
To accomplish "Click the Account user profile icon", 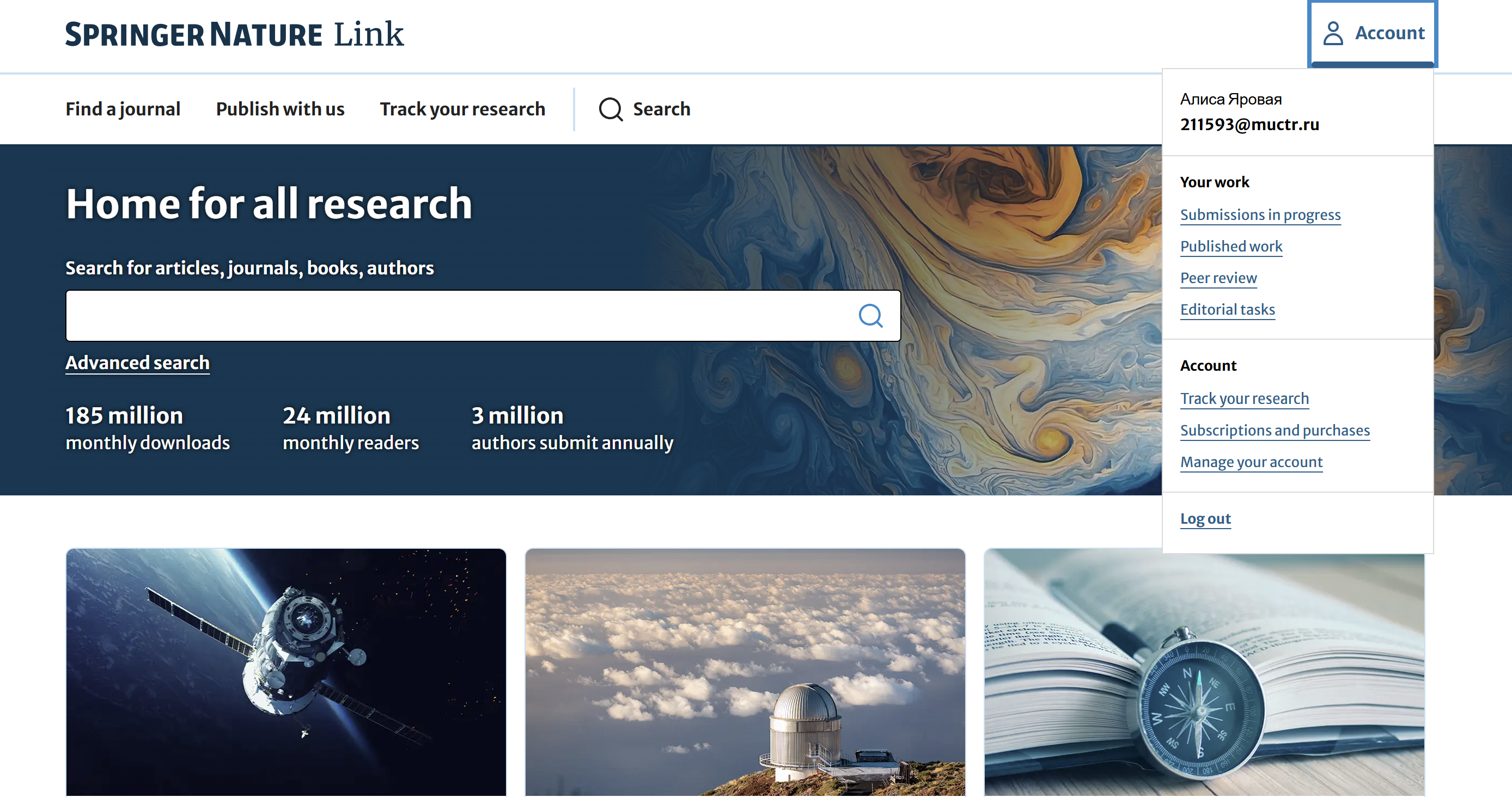I will [x=1333, y=33].
